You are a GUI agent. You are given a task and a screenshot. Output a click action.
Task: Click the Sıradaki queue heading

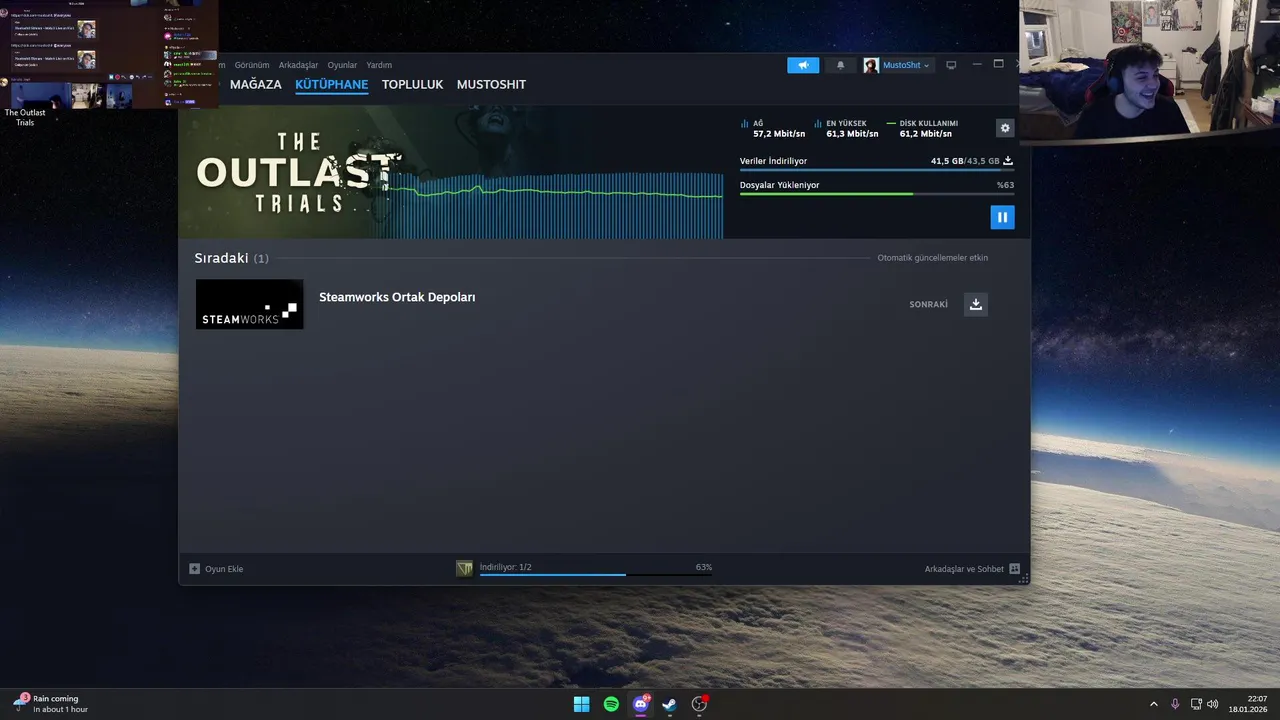tap(231, 258)
